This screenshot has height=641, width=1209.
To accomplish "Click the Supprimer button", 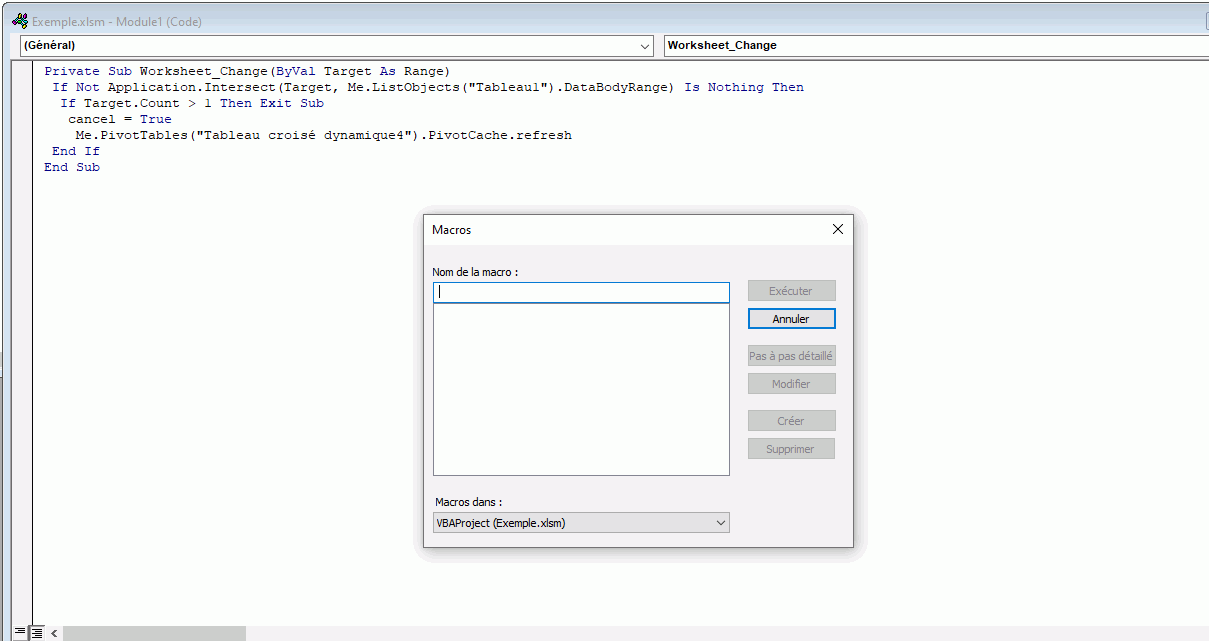I will pyautogui.click(x=791, y=449).
